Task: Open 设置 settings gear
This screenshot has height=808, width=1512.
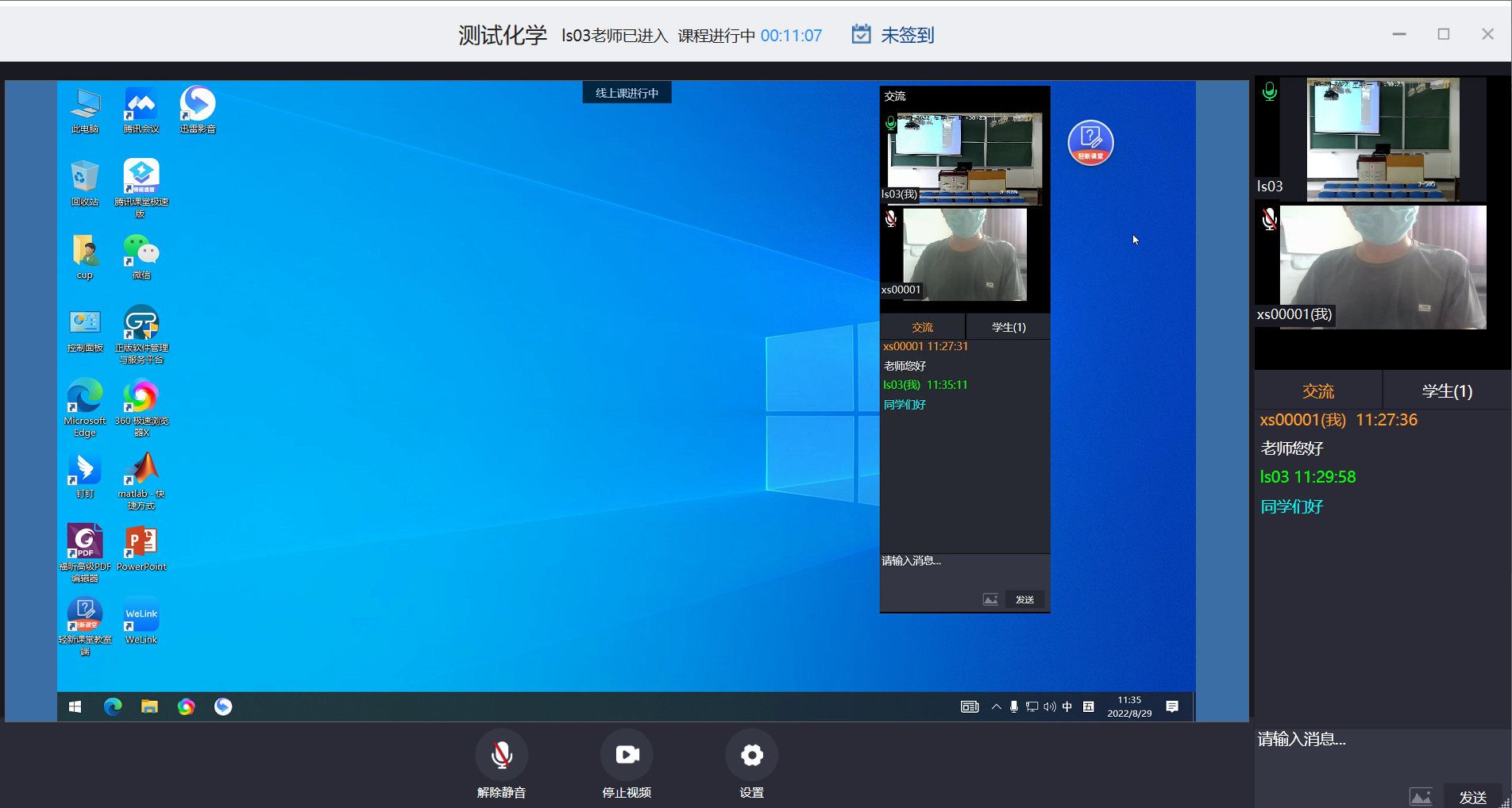Action: [x=751, y=756]
